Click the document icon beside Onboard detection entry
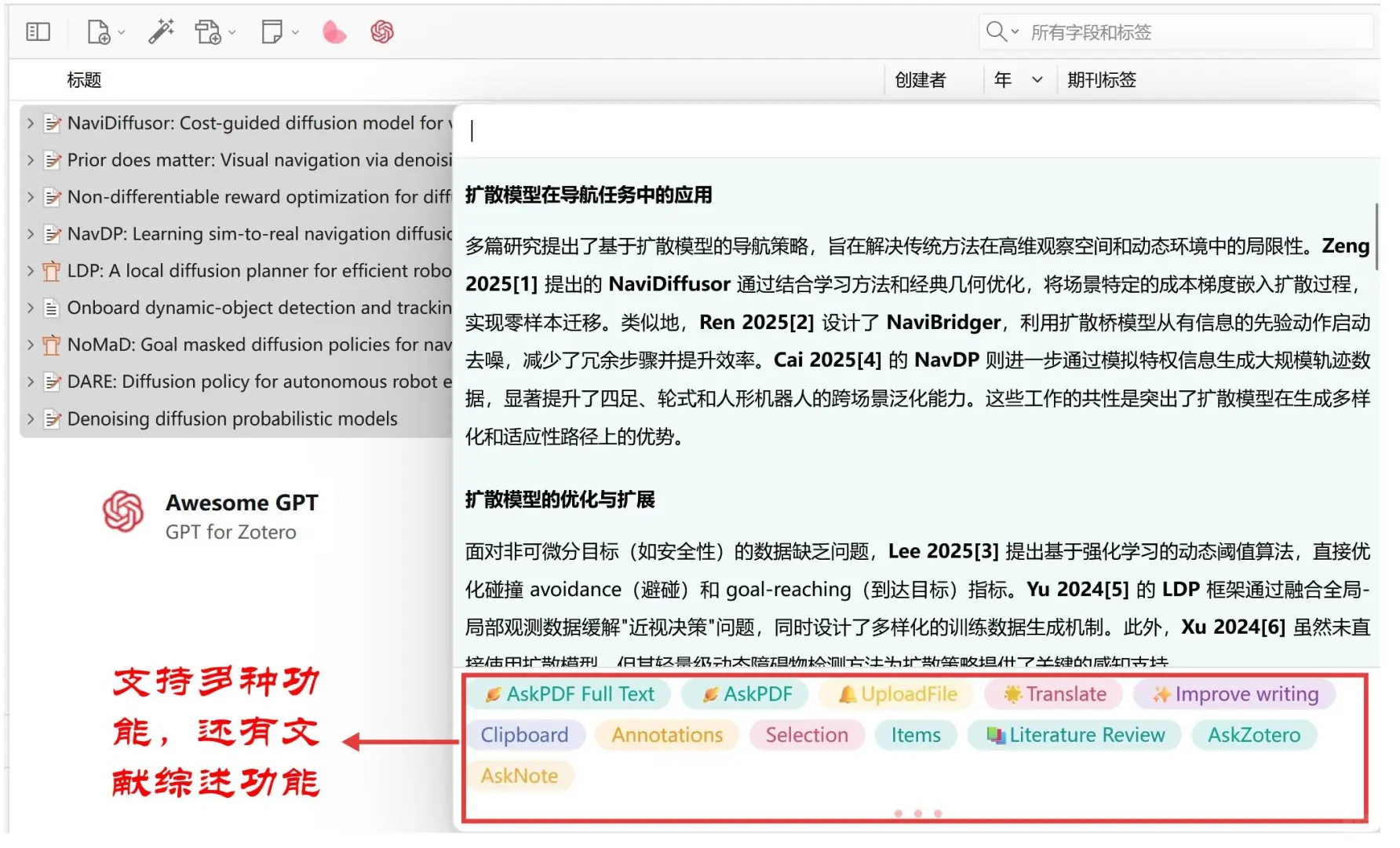Image resolution: width=1400 pixels, height=848 pixels. (x=51, y=307)
